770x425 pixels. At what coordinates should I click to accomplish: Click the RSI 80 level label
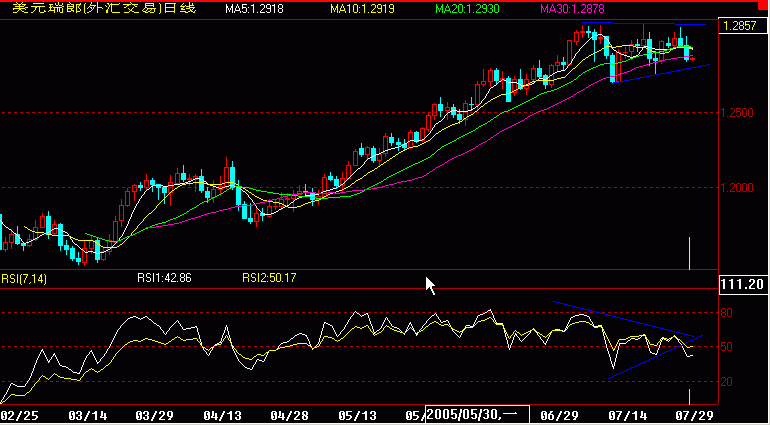tap(726, 313)
